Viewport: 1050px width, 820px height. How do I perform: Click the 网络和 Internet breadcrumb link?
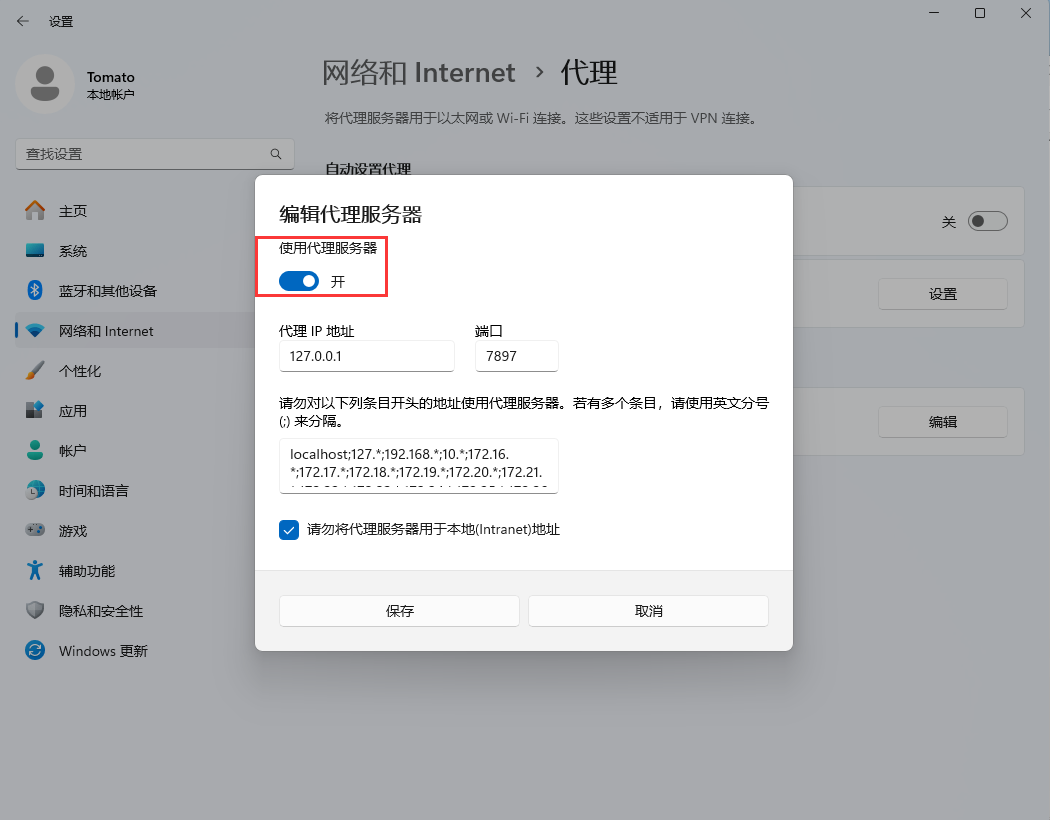tap(418, 73)
